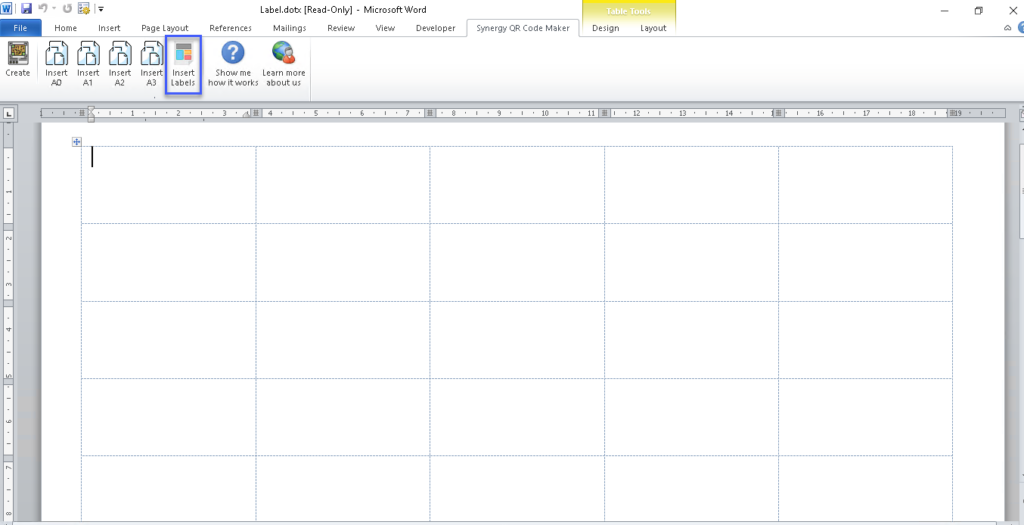Insert an A1 page template

88,64
